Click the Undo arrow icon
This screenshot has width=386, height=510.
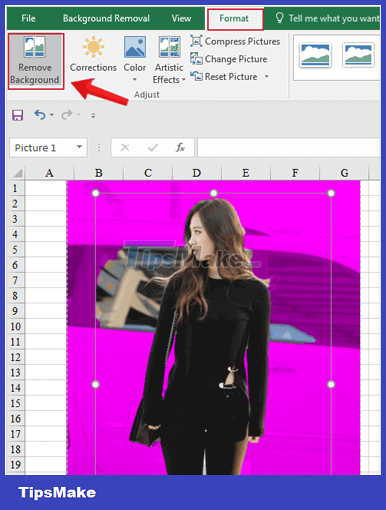pos(40,115)
